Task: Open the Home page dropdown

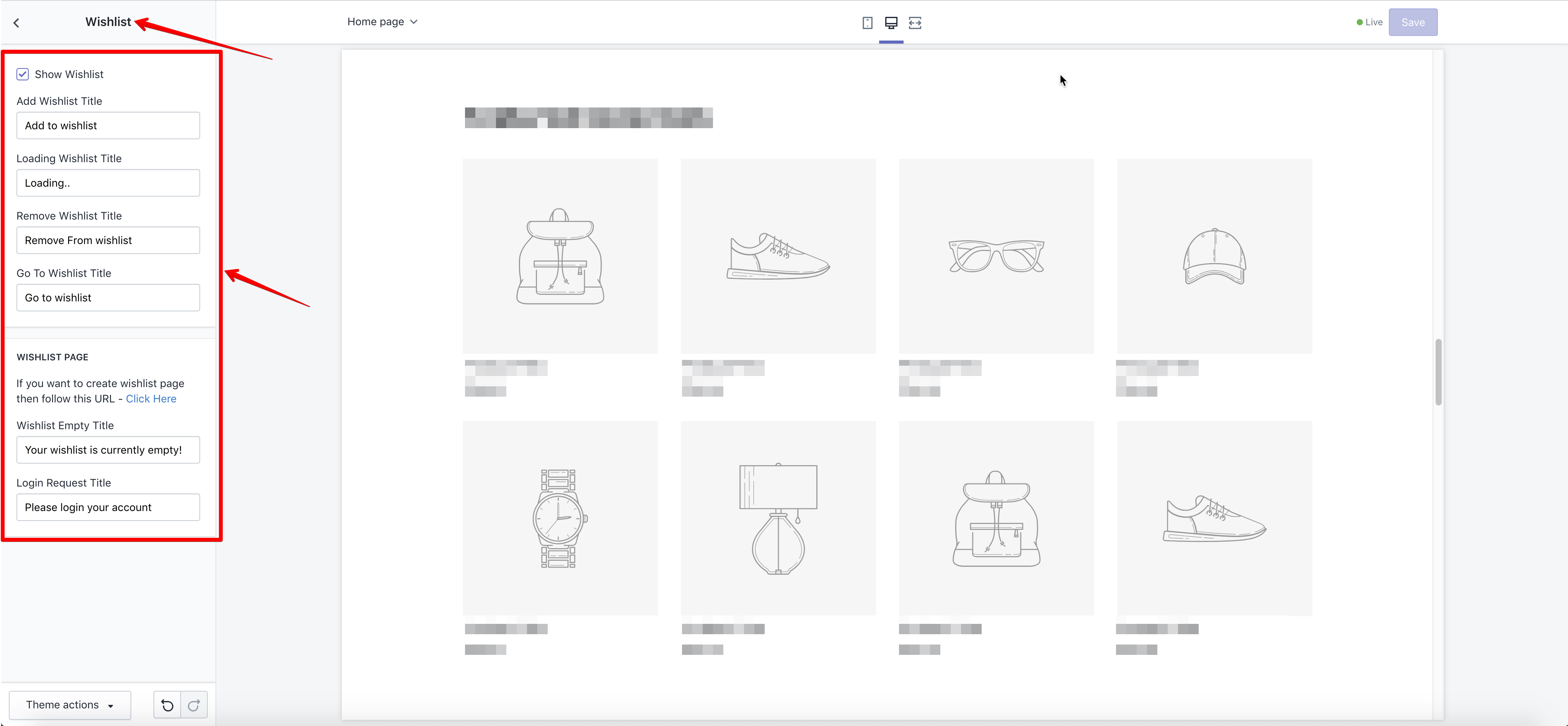Action: pyautogui.click(x=382, y=22)
